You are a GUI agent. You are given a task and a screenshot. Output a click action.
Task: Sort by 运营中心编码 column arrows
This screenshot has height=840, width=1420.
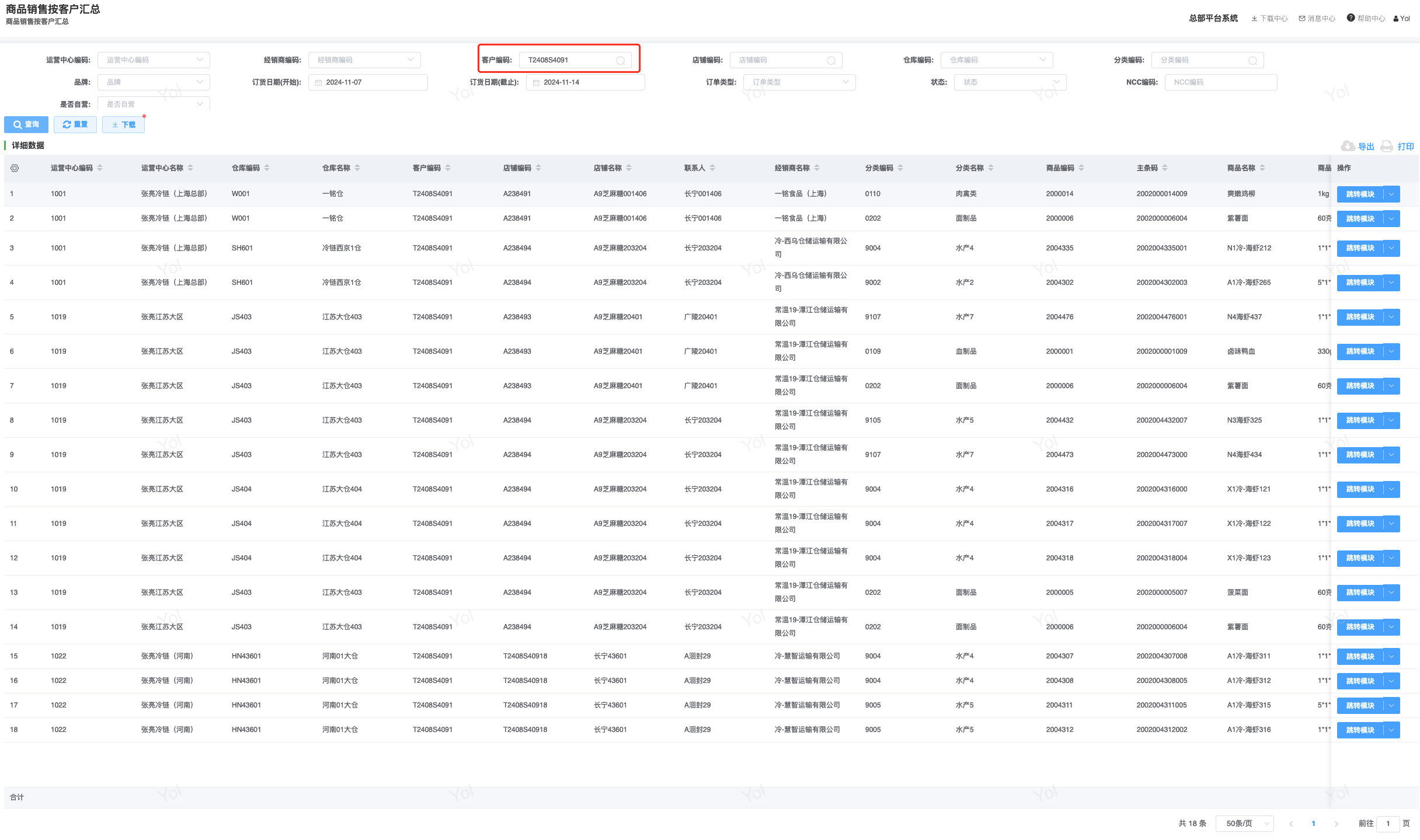tap(100, 168)
